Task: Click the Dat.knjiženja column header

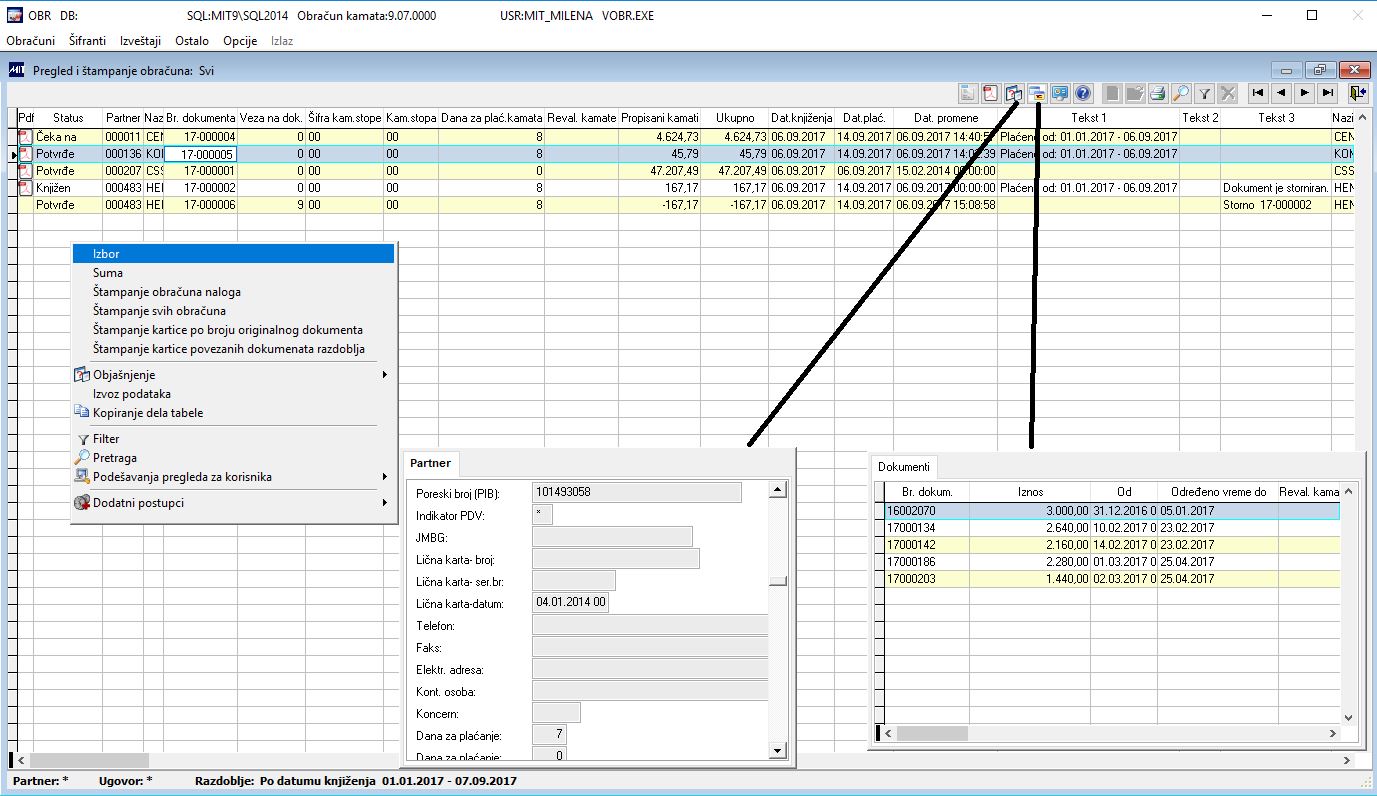Action: [801, 118]
